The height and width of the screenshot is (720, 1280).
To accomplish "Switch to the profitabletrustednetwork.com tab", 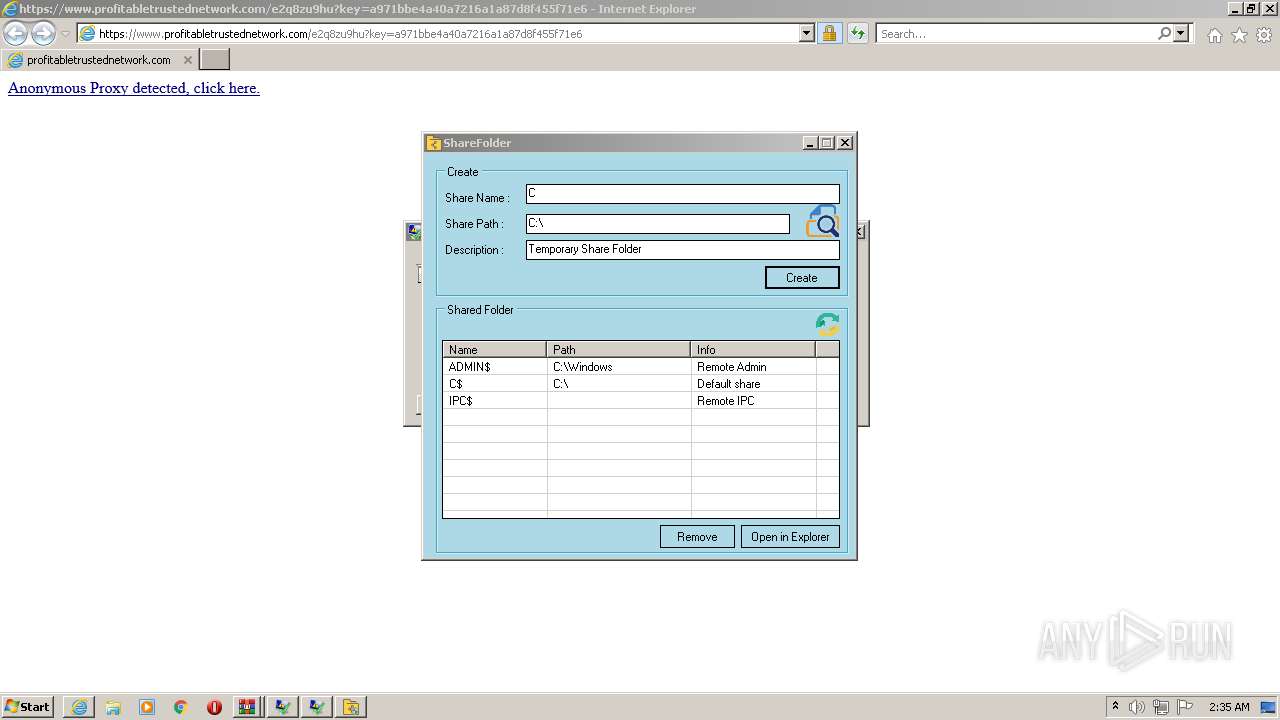I will pos(99,60).
